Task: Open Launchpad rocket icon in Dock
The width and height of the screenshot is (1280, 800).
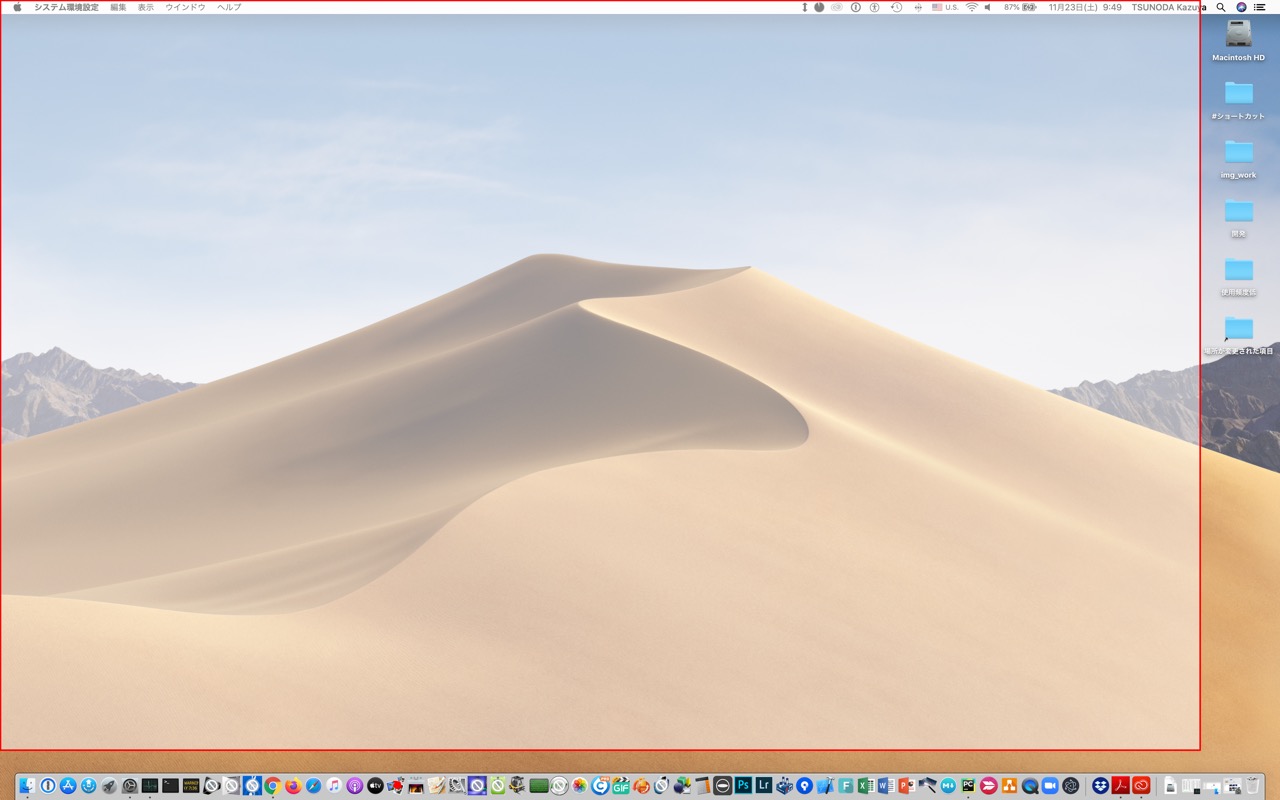Action: [109, 786]
